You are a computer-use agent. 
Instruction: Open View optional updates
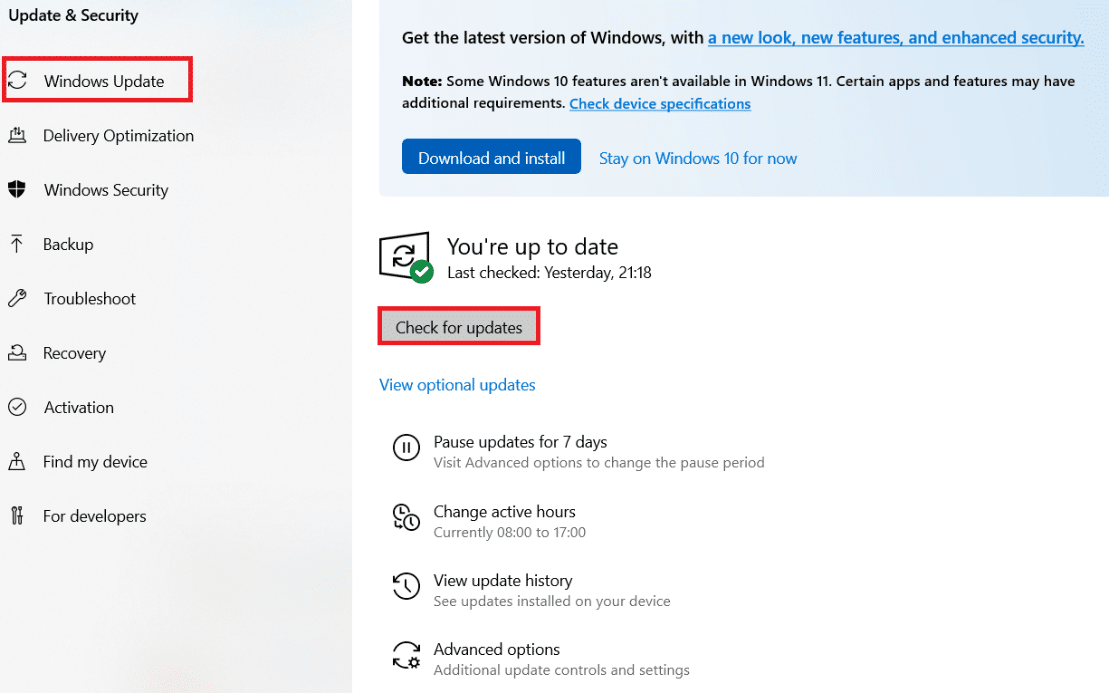(x=457, y=384)
